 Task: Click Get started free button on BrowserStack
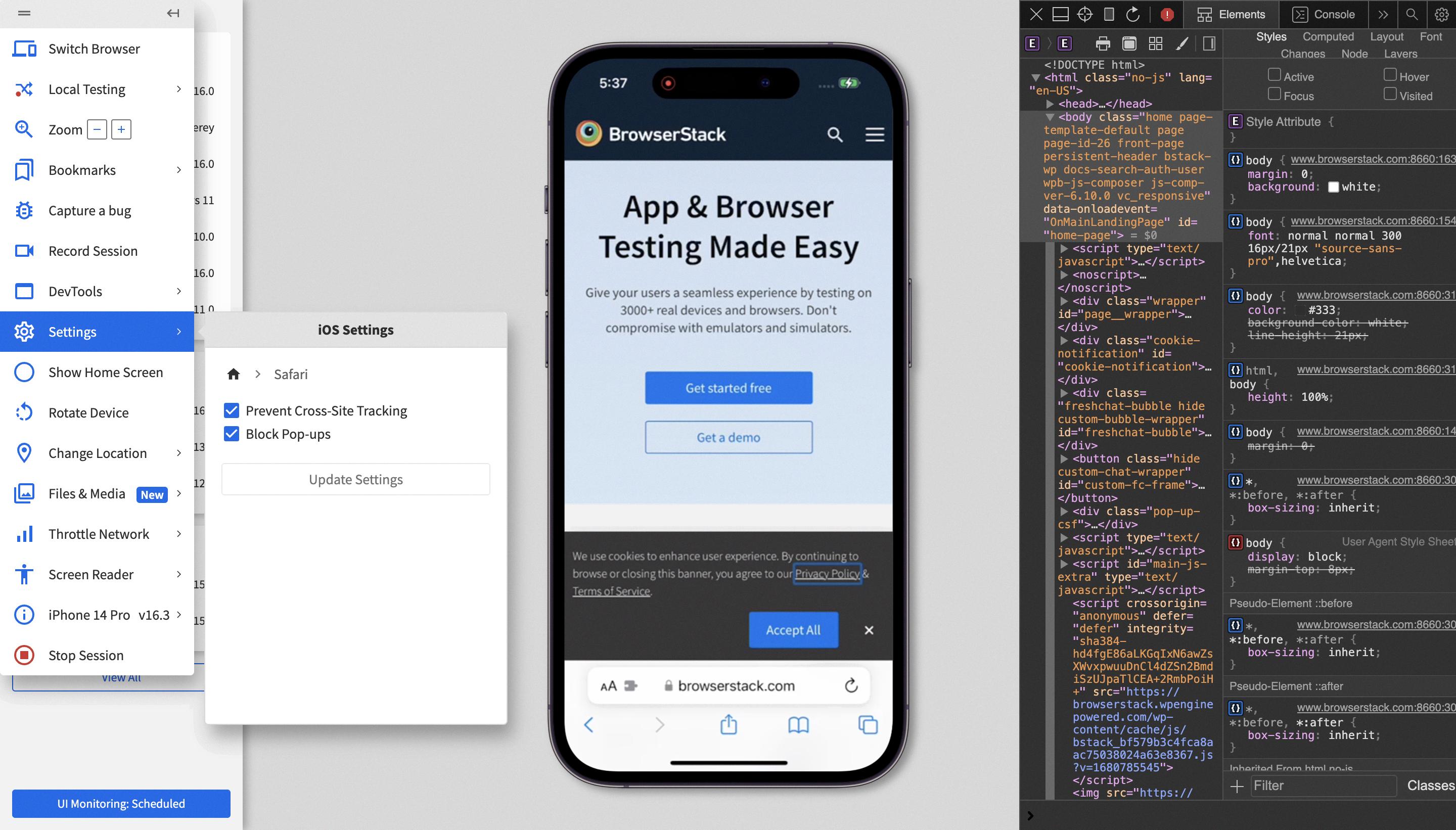(729, 387)
